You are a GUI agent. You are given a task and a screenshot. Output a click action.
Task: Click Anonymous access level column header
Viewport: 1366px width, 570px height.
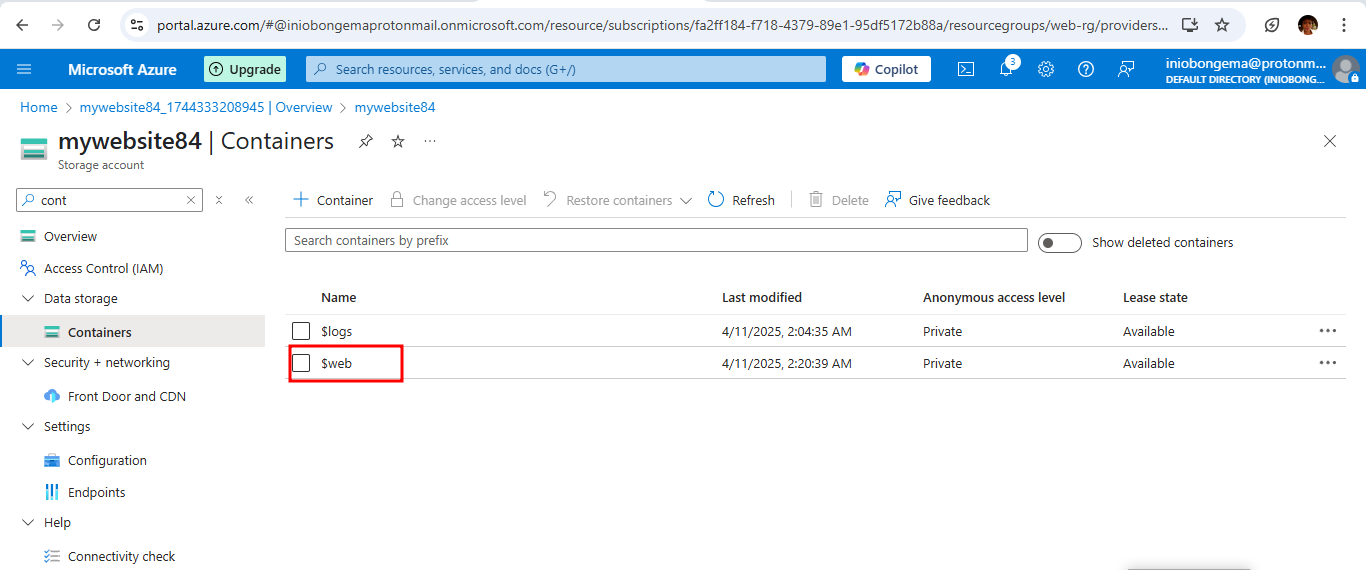(x=994, y=297)
